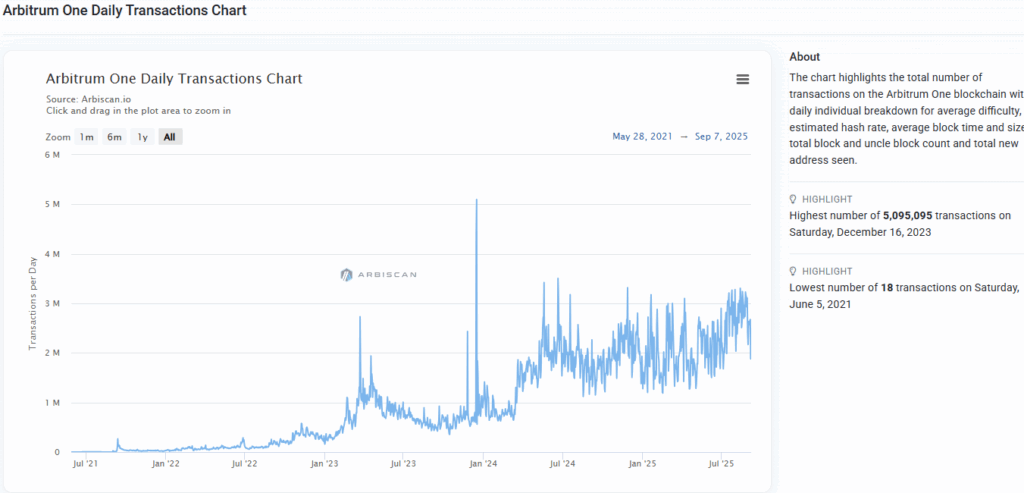1024x493 pixels.
Task: Click the tallest spike peak above 5 M
Action: (x=476, y=201)
